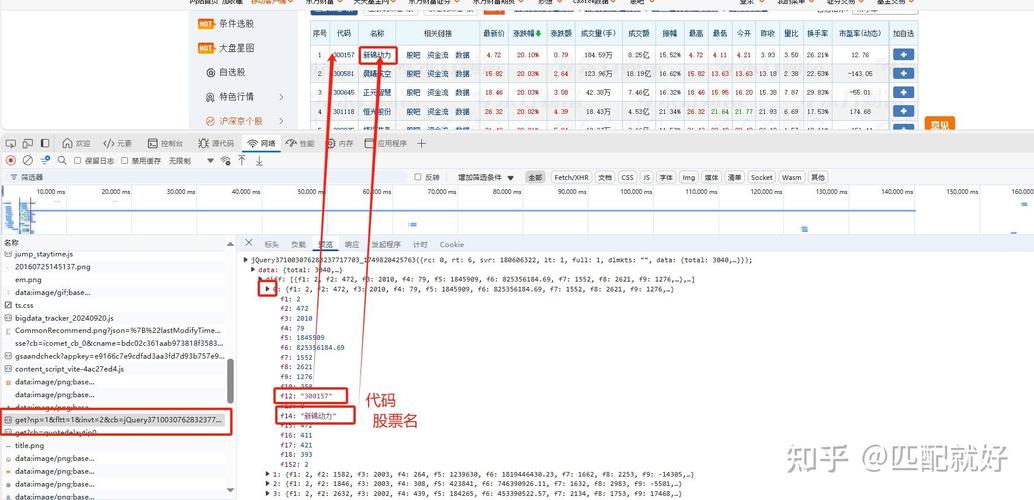Image resolution: width=1034 pixels, height=500 pixels.
Task: Click the inspect element picker icon
Action: (11, 143)
